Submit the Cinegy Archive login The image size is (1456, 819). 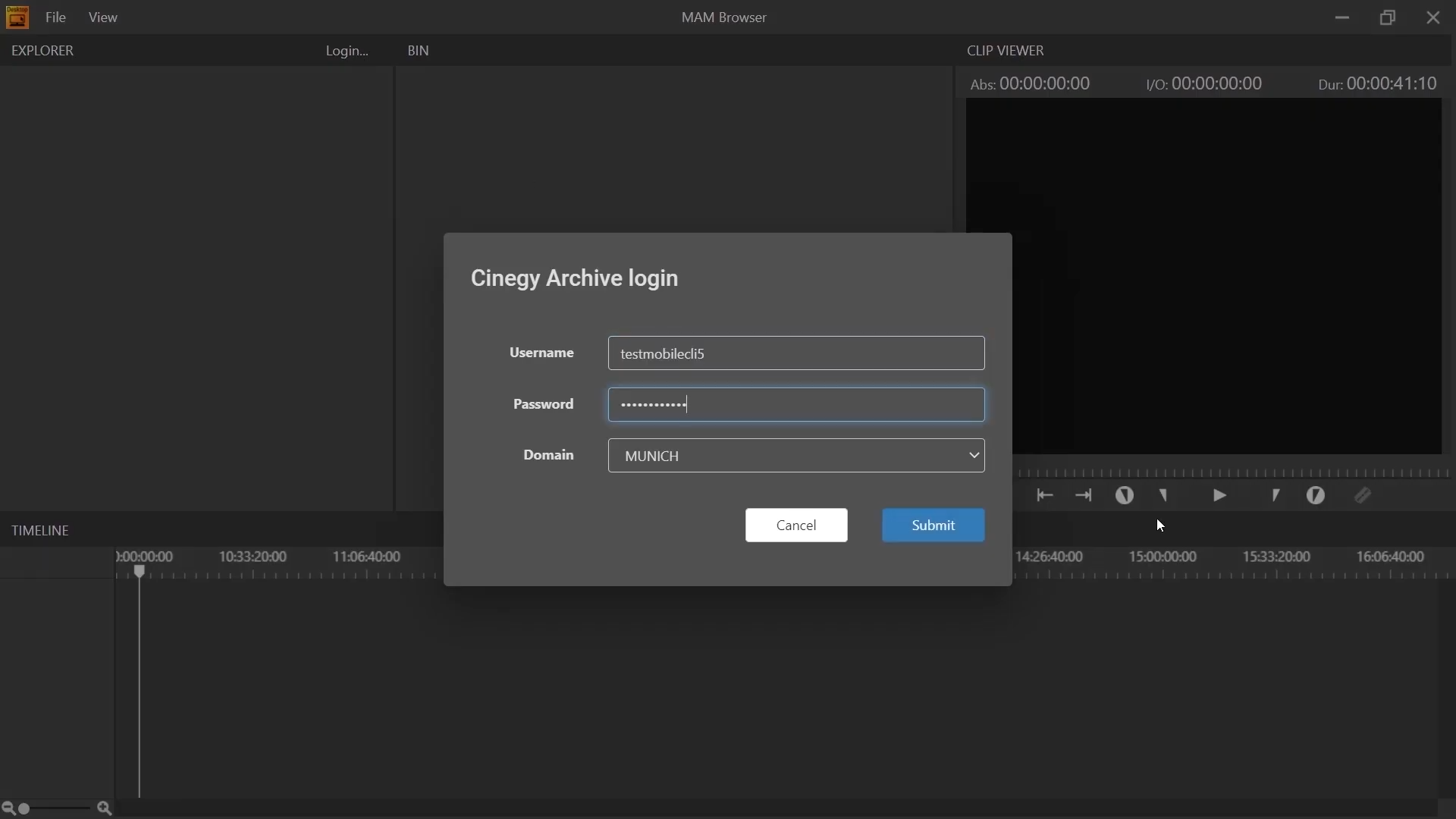tap(934, 526)
